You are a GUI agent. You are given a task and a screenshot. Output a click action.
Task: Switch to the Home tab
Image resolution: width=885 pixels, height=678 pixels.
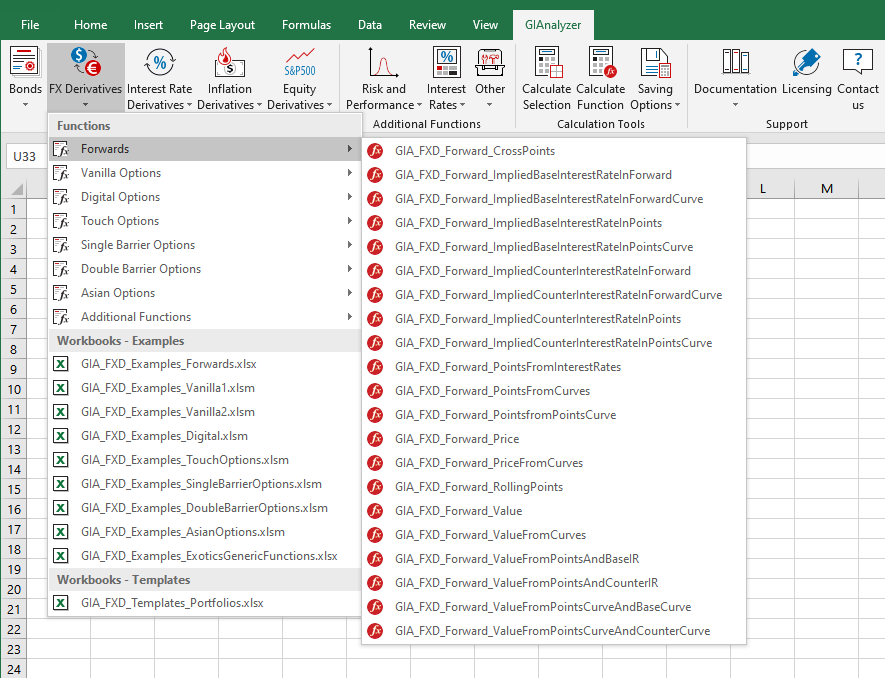point(90,25)
